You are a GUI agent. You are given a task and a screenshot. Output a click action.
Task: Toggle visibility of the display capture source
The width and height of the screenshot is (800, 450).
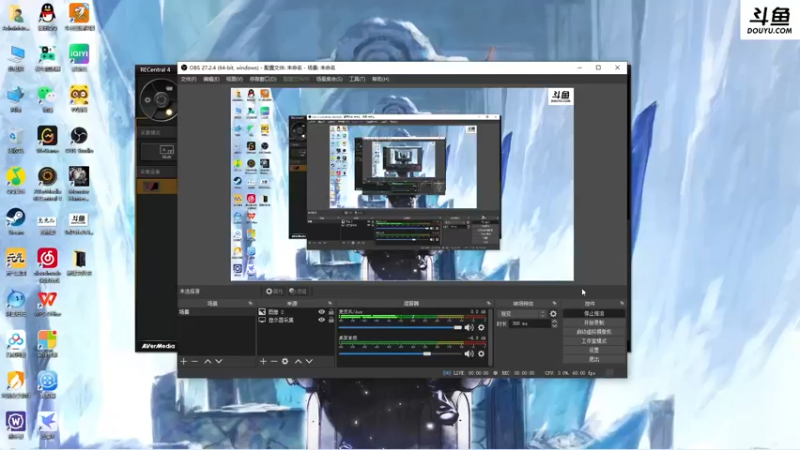[x=321, y=320]
